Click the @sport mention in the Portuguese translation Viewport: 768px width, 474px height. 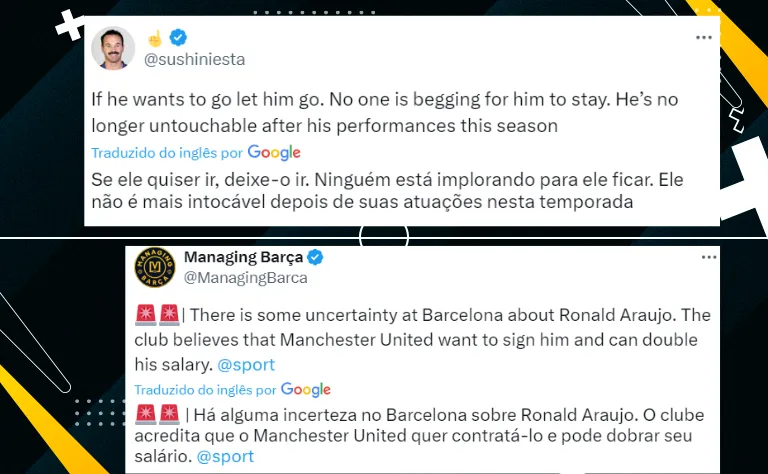tap(225, 456)
